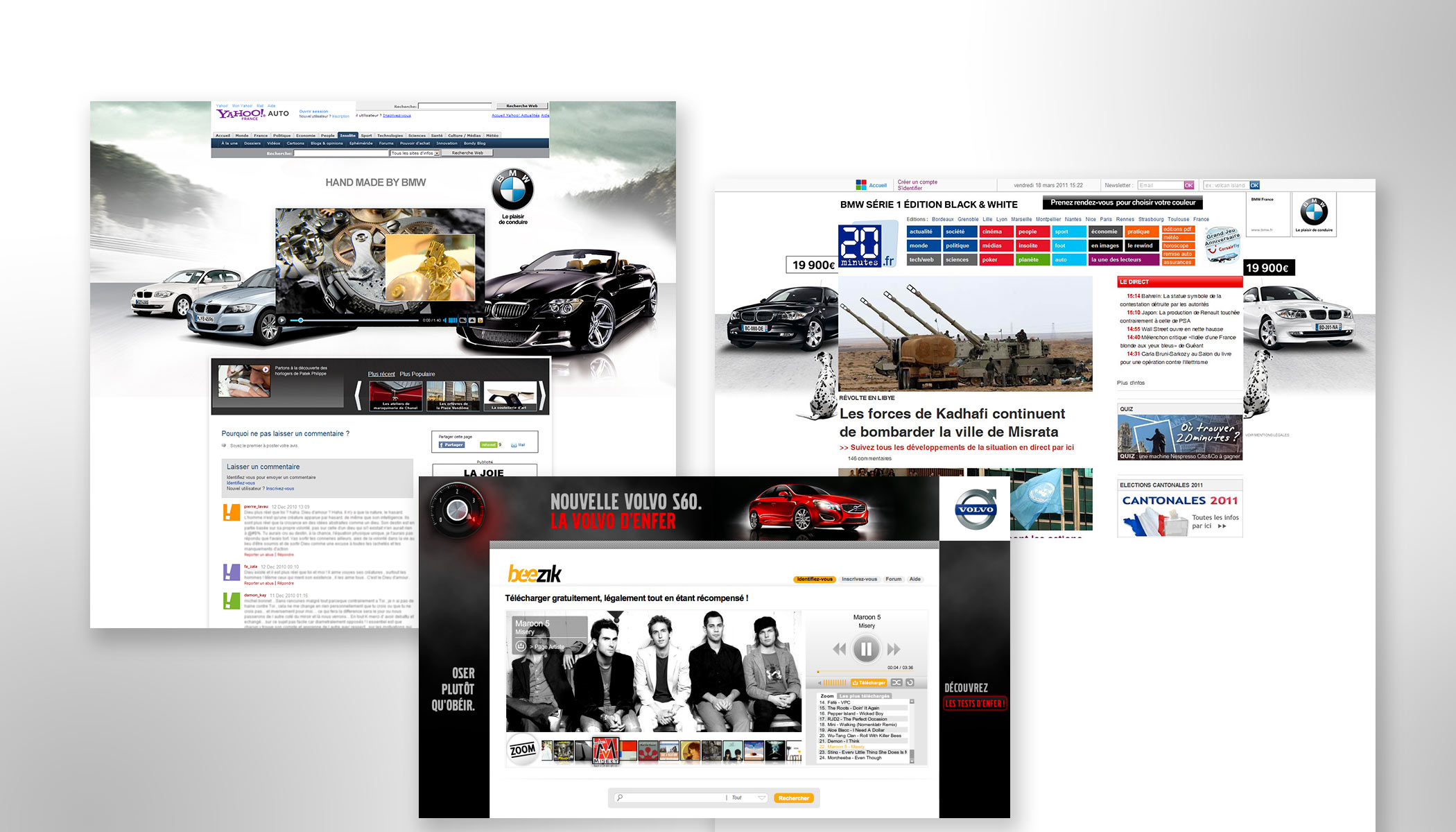Open the Insolite tab on Yahoo News
The height and width of the screenshot is (832, 1456).
click(x=348, y=136)
